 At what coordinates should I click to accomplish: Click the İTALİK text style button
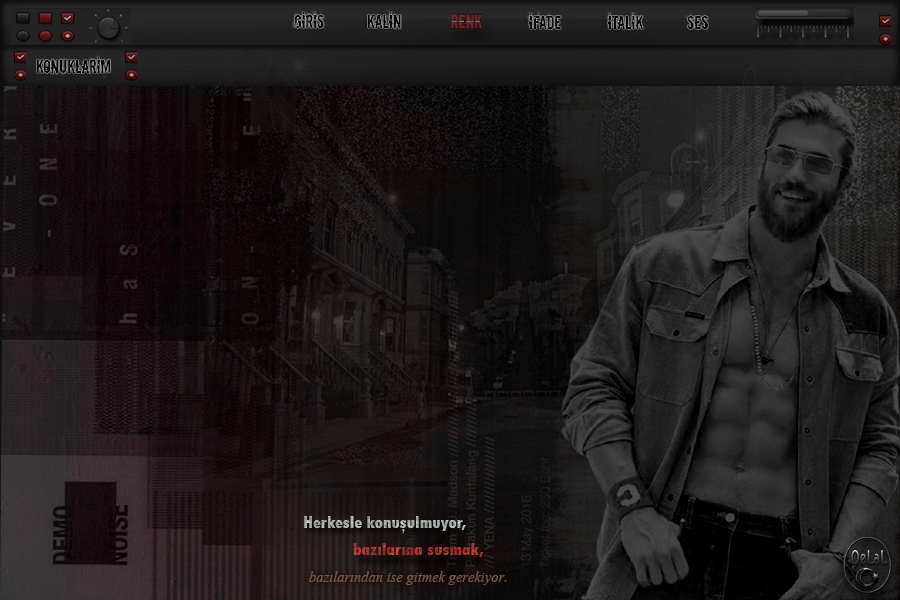point(625,22)
